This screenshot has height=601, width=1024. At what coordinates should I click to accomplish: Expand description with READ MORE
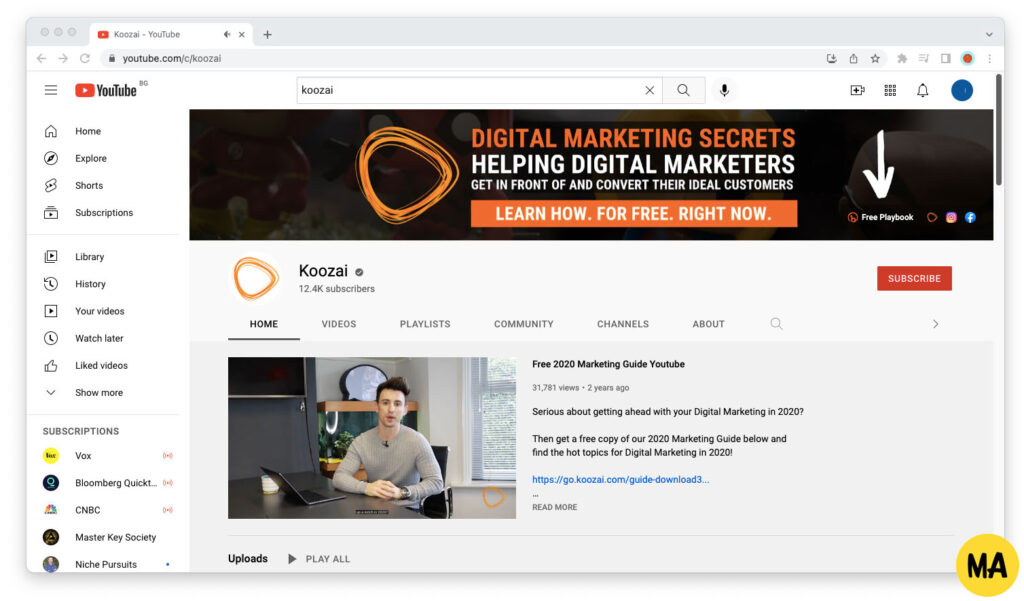click(554, 508)
